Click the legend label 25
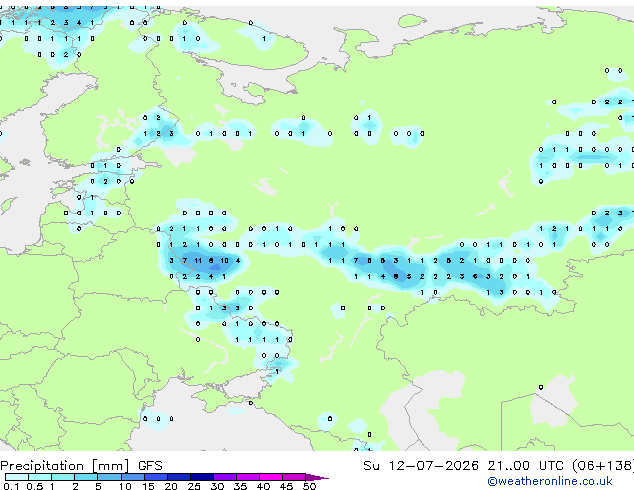This screenshot has width=634, height=490. coord(194,486)
